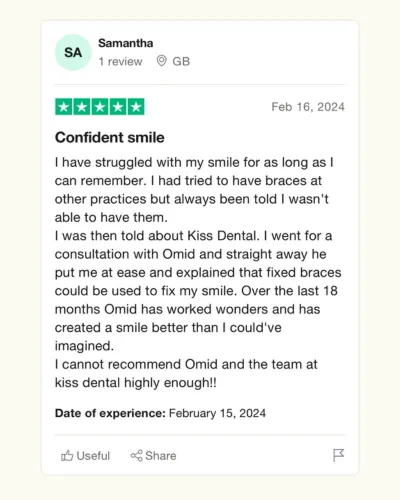Click the review body paragraph text
Image resolution: width=400 pixels, height=500 pixels.
(198, 272)
